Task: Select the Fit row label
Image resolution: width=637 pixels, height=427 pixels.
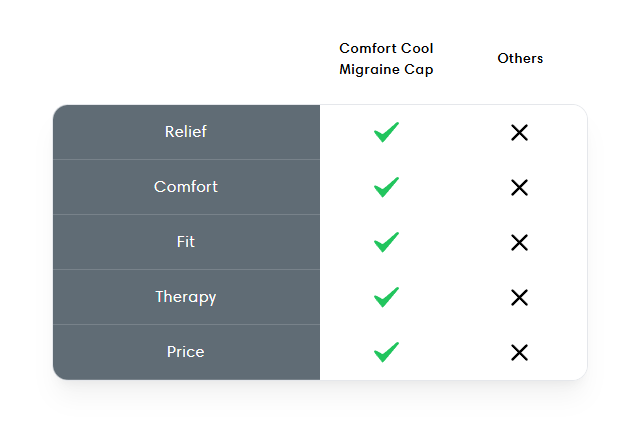Action: [186, 242]
